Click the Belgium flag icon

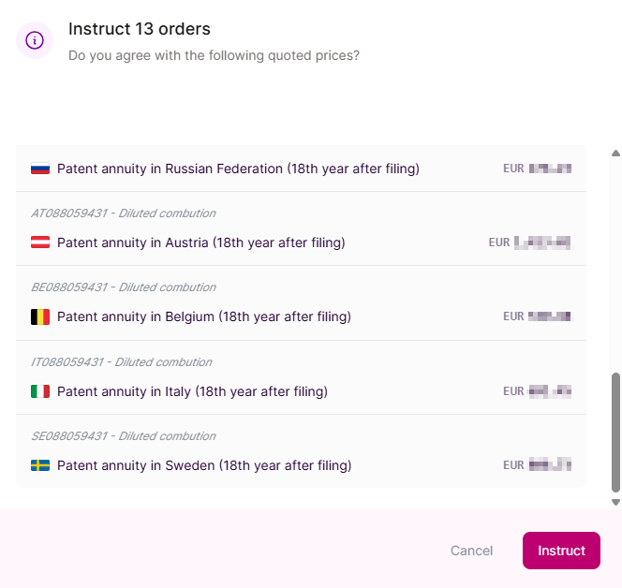[40, 317]
